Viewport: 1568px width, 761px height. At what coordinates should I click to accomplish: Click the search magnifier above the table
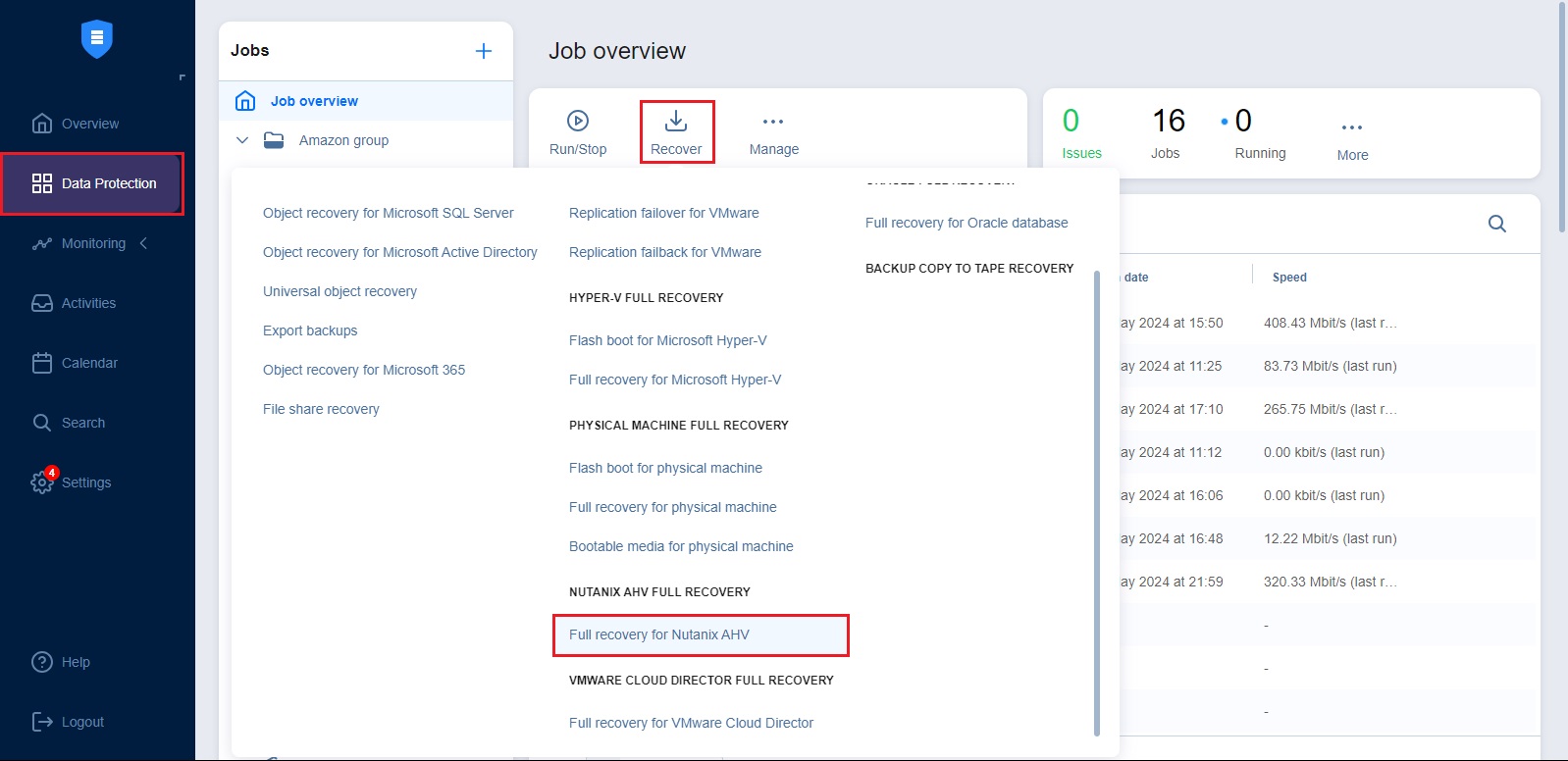(x=1496, y=224)
